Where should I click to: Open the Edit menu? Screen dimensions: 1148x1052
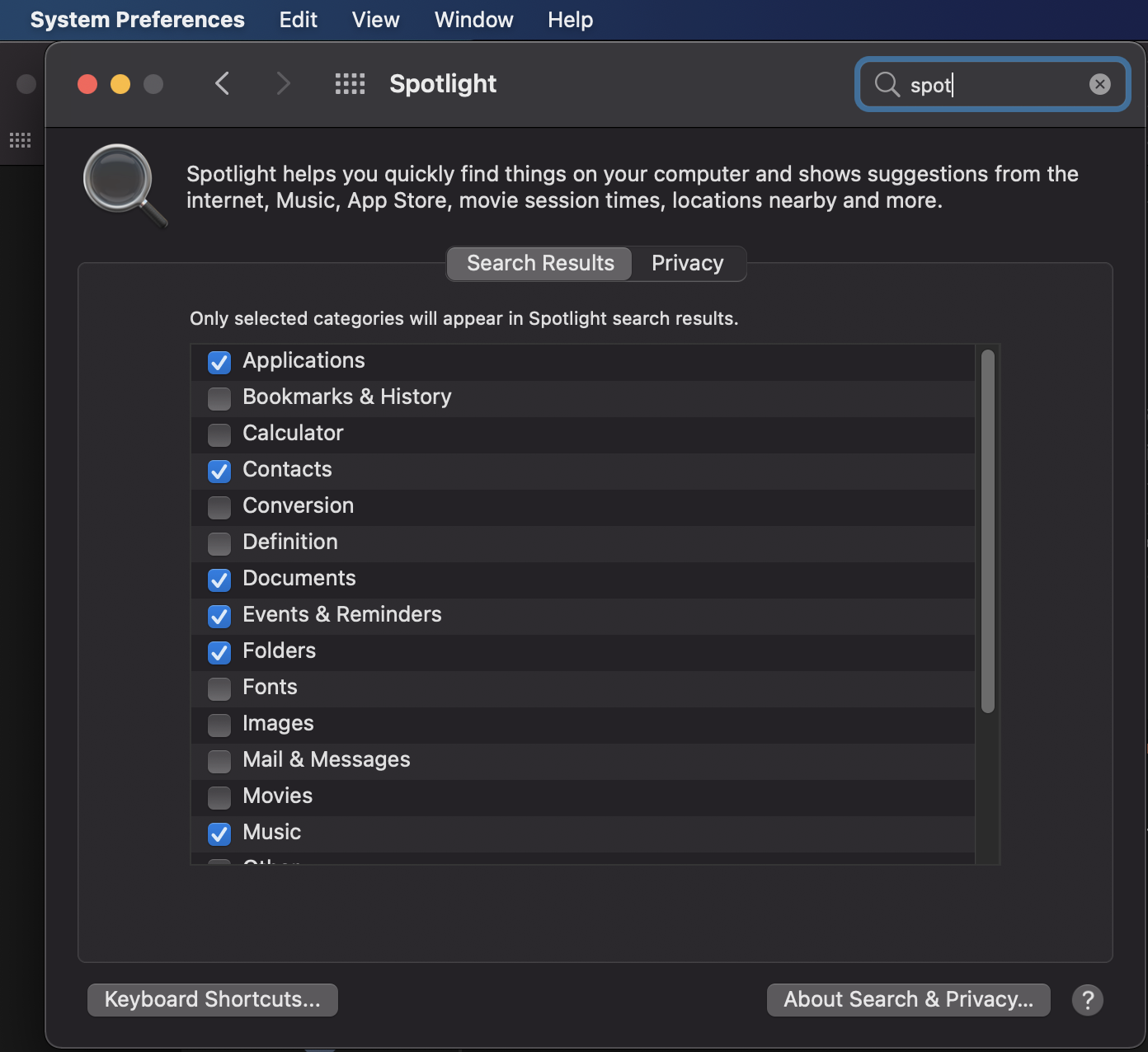click(298, 20)
